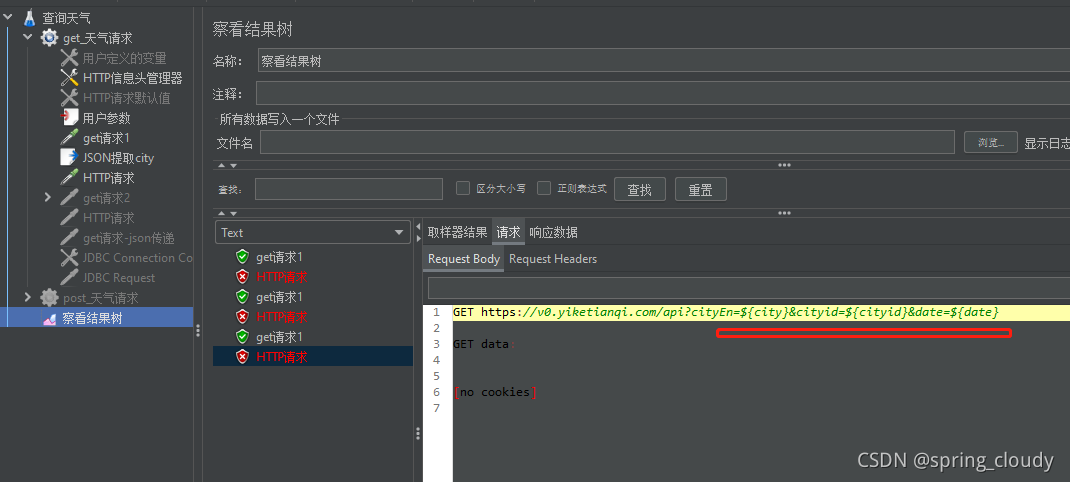Click the 'GET data:' line in request body
This screenshot has width=1070, height=482.
click(x=485, y=344)
